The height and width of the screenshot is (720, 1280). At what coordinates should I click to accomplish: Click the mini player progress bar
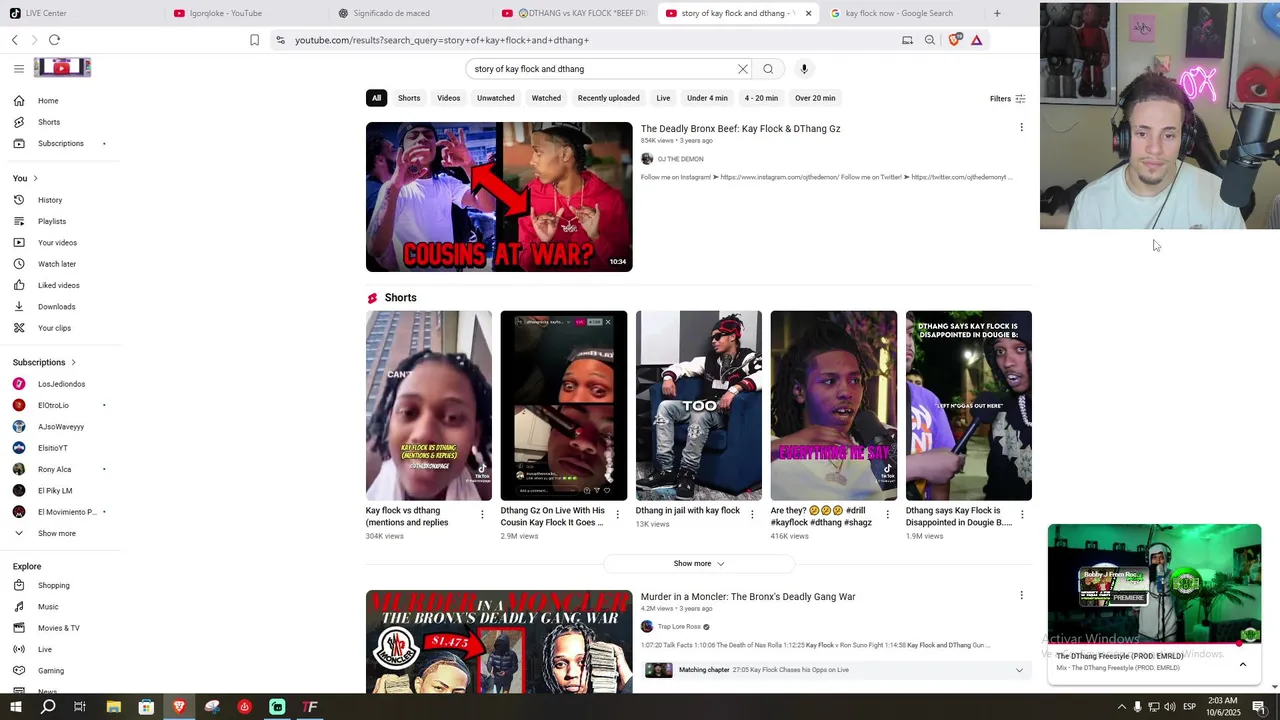pyautogui.click(x=1154, y=644)
